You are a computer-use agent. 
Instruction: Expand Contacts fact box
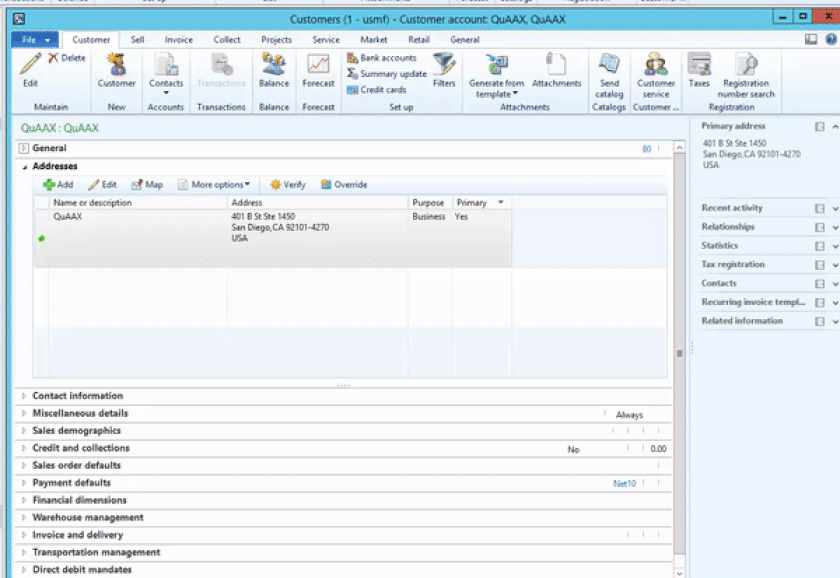(x=835, y=283)
